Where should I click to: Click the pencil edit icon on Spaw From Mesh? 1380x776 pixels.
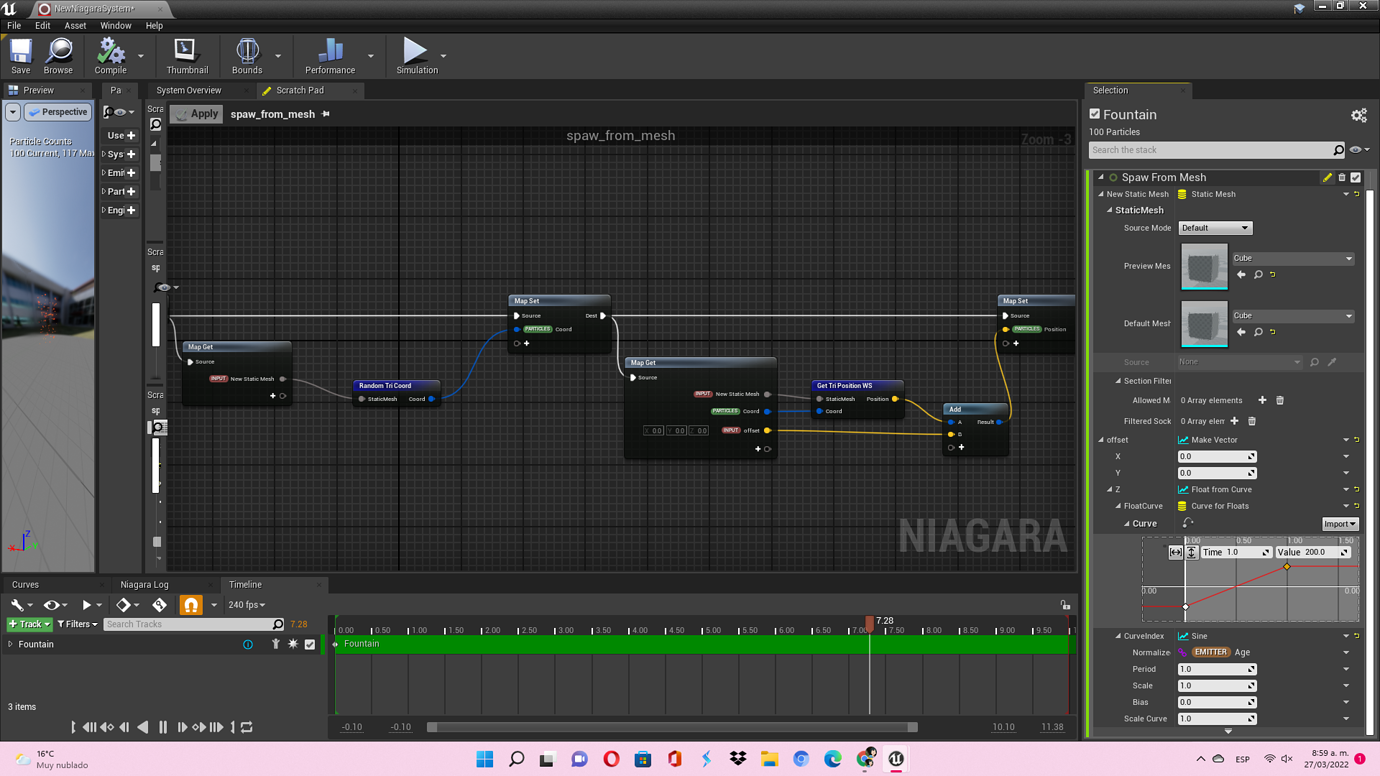(x=1328, y=177)
